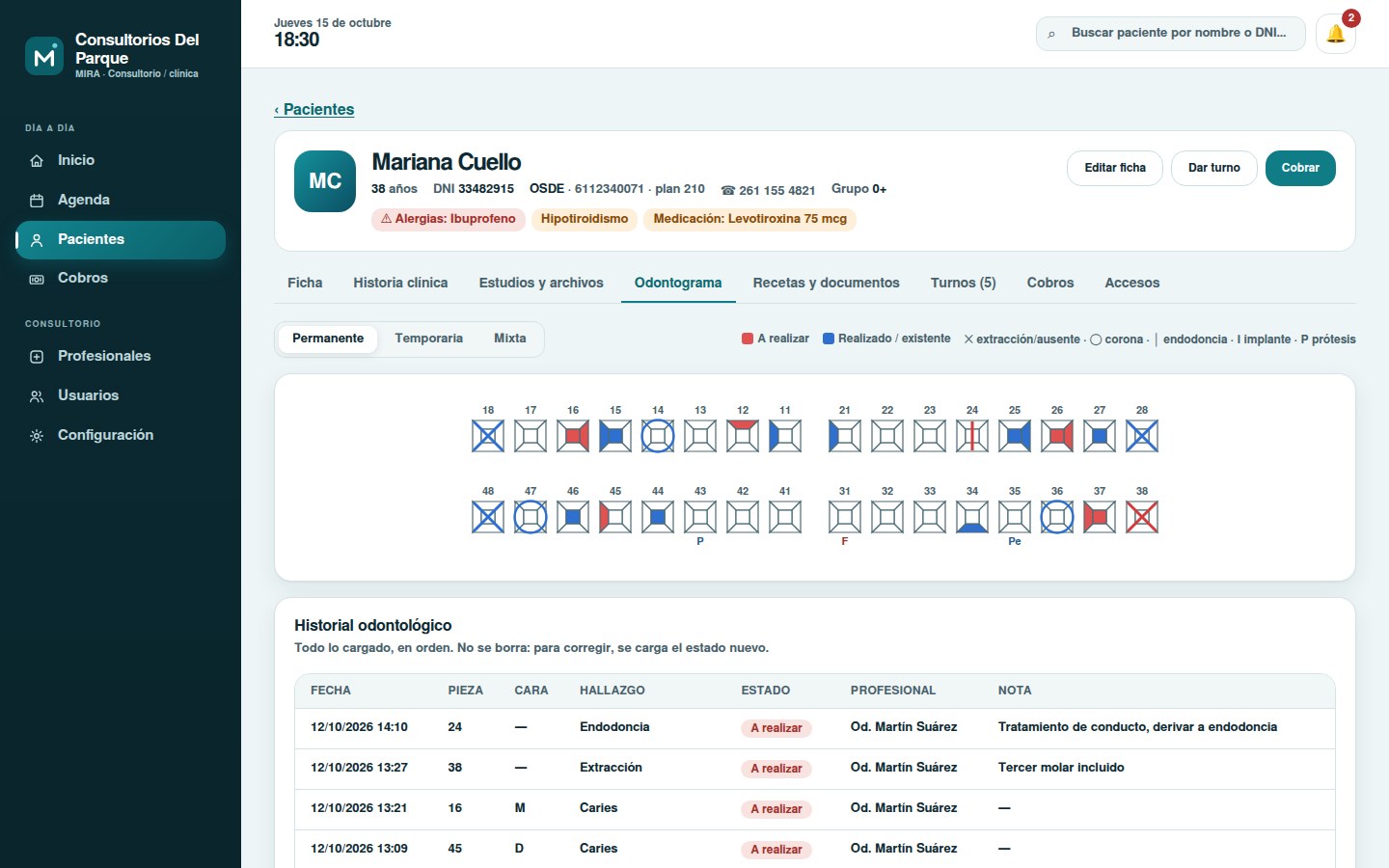Click the Dar turno button
This screenshot has height=868, width=1389.
click(x=1214, y=168)
